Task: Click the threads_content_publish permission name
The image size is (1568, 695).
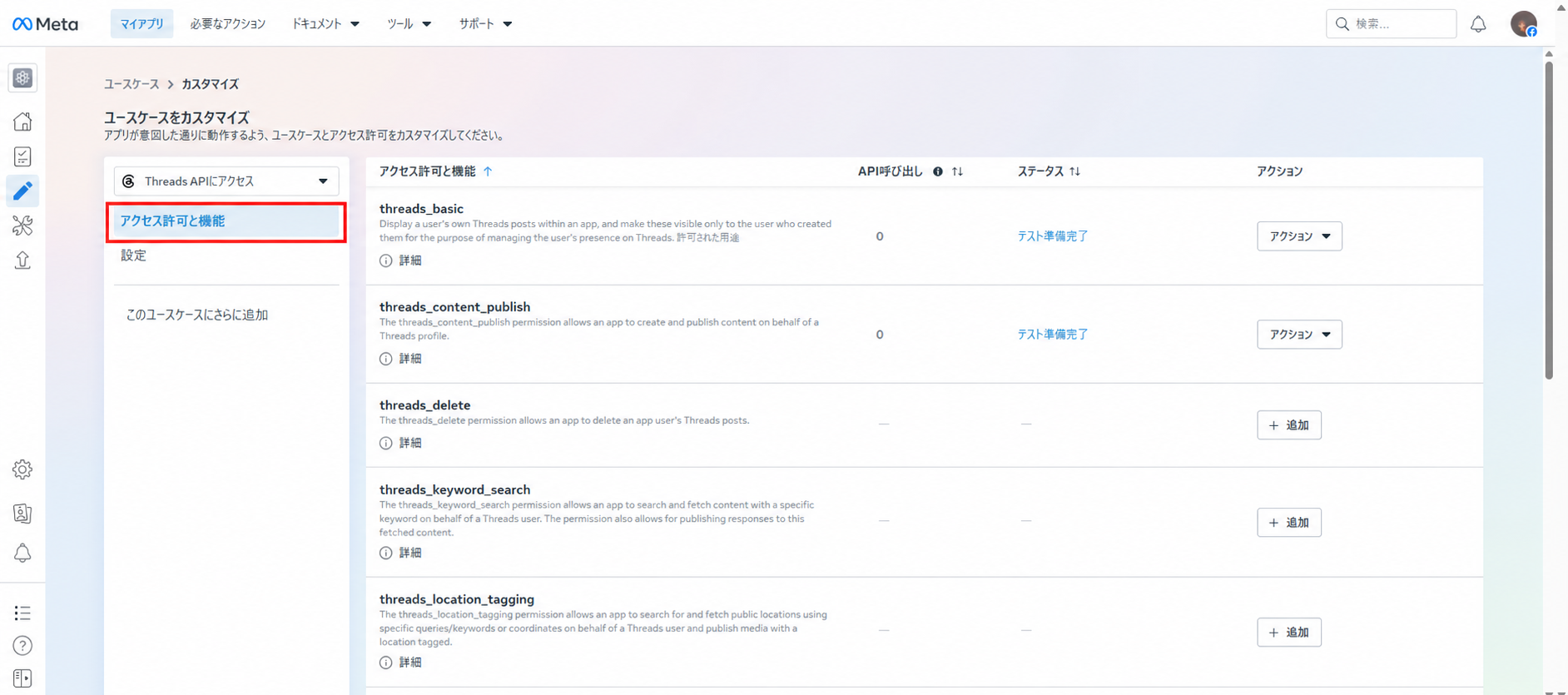Action: 454,307
